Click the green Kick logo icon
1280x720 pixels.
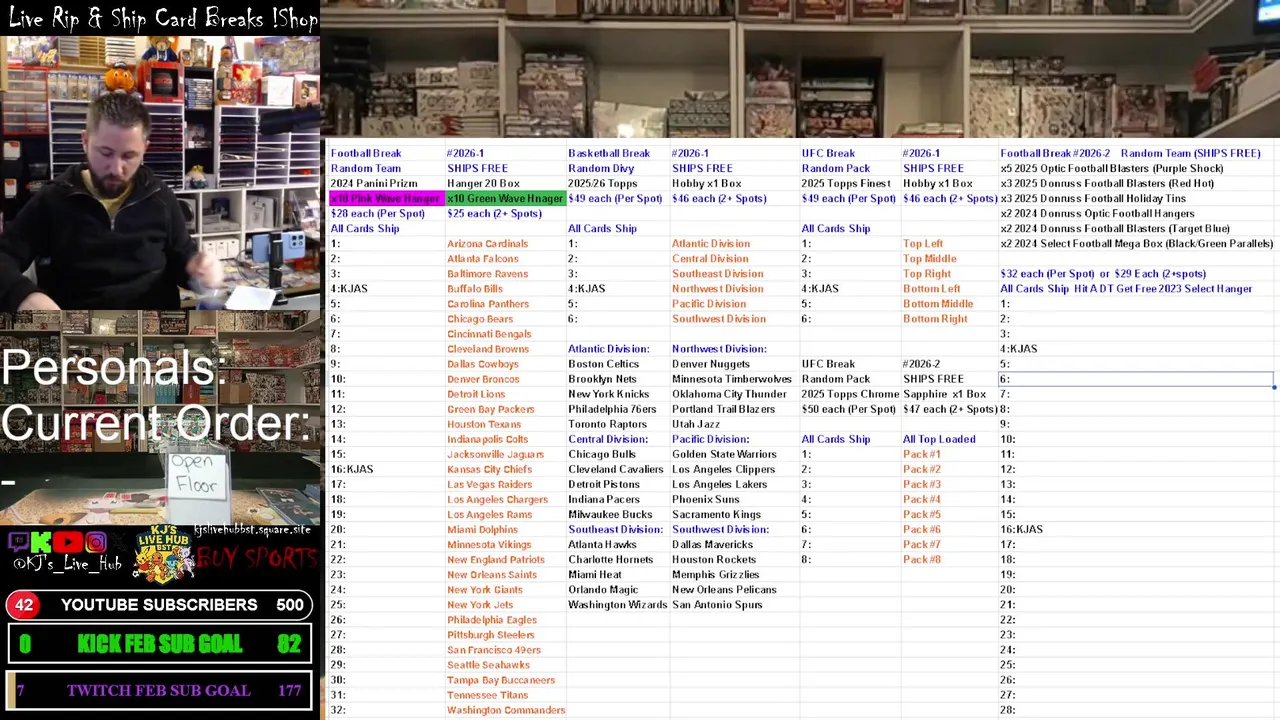41,543
